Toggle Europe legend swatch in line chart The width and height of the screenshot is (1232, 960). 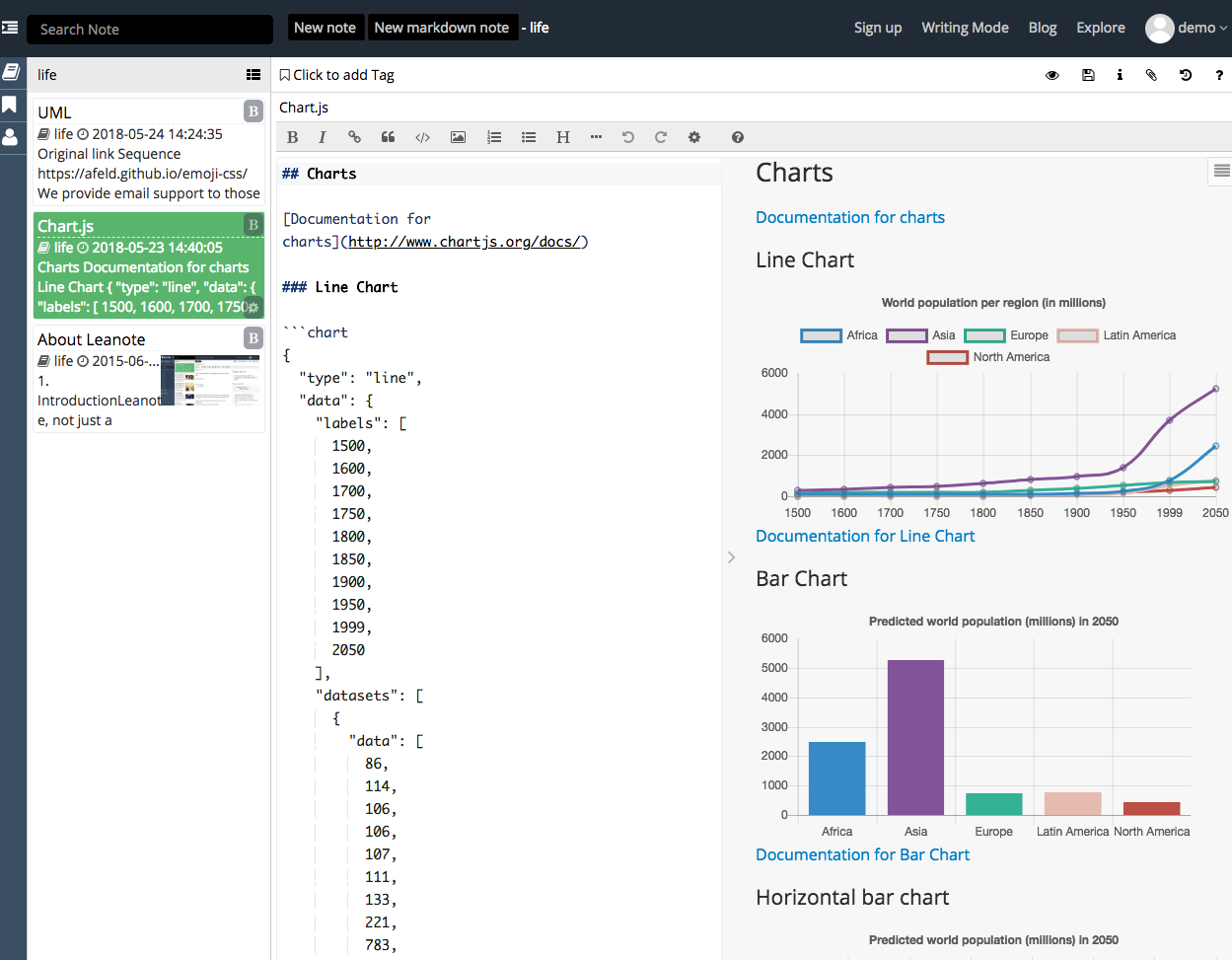point(984,335)
